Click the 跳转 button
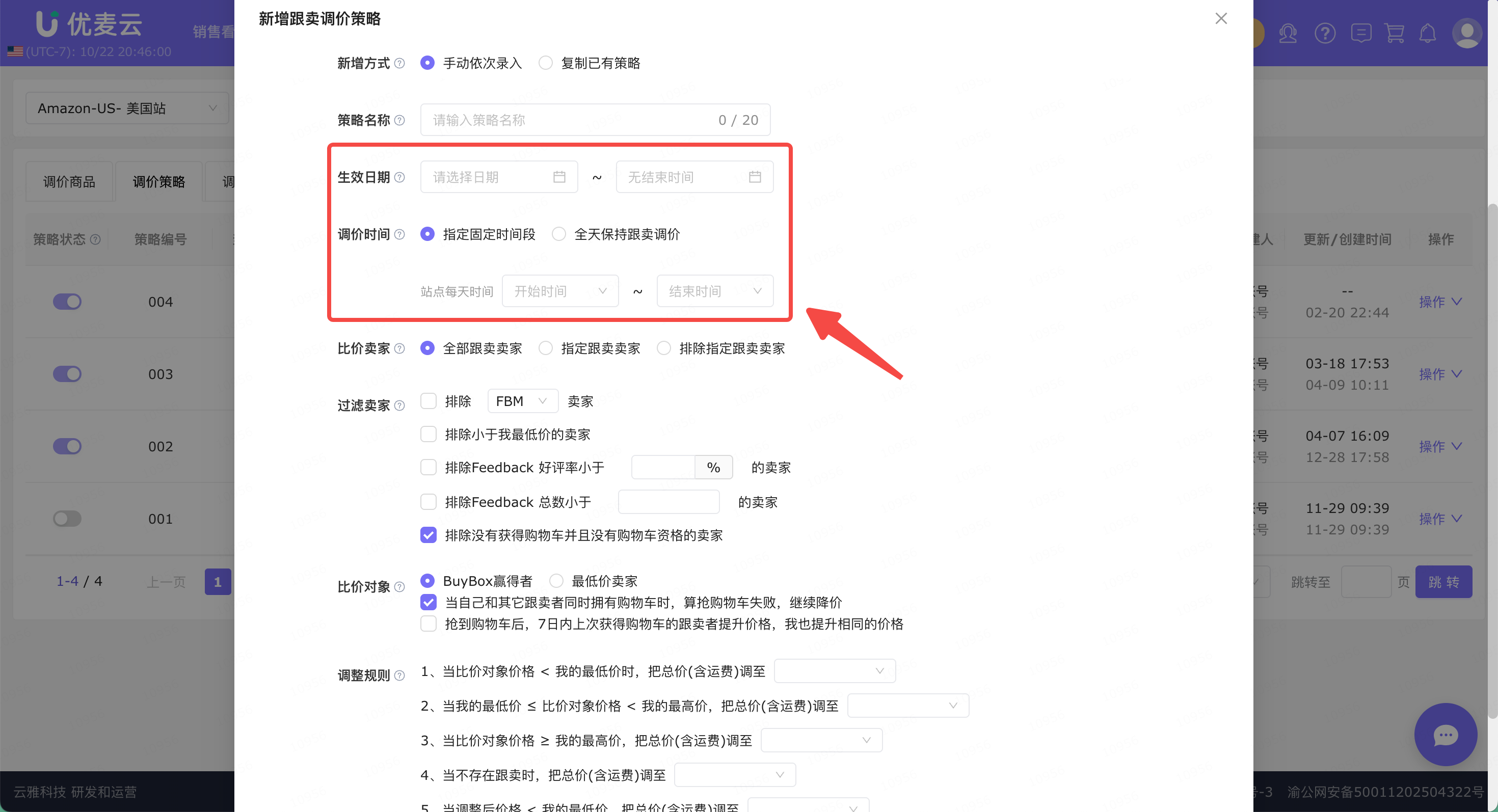 pyautogui.click(x=1443, y=582)
